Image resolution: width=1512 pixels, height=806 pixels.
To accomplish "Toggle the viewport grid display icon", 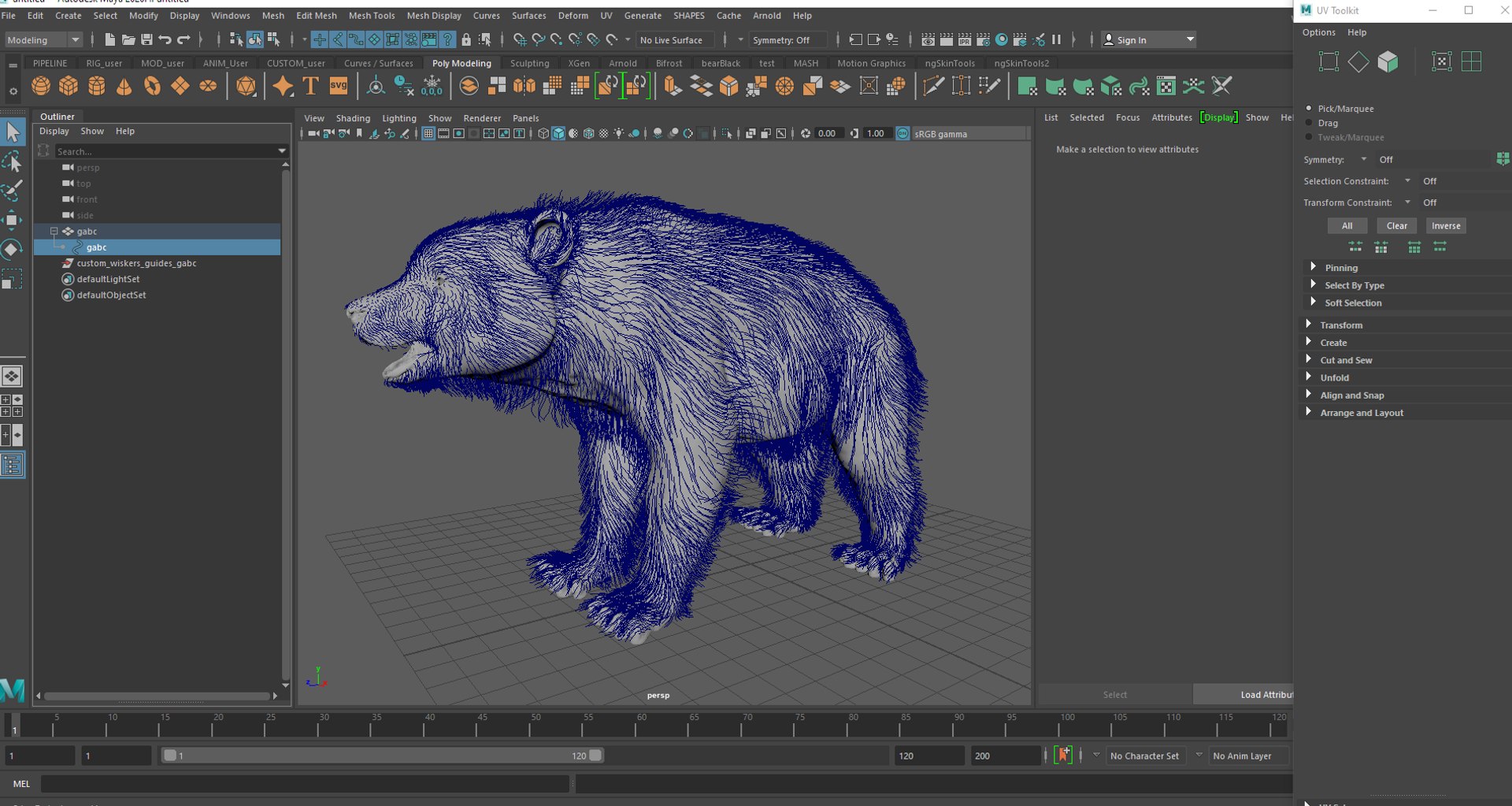I will coord(428,134).
